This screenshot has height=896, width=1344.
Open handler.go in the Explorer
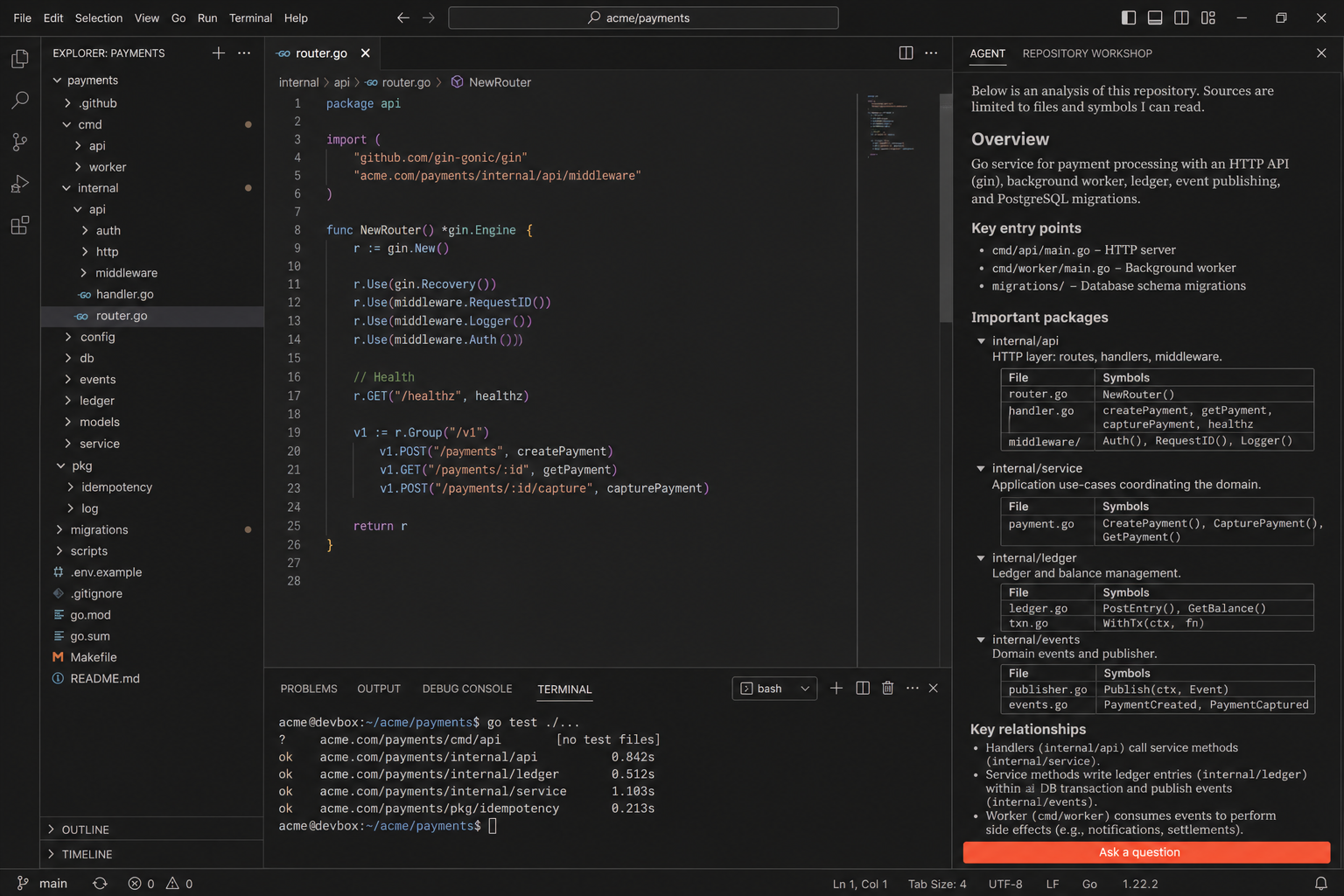pos(152,295)
